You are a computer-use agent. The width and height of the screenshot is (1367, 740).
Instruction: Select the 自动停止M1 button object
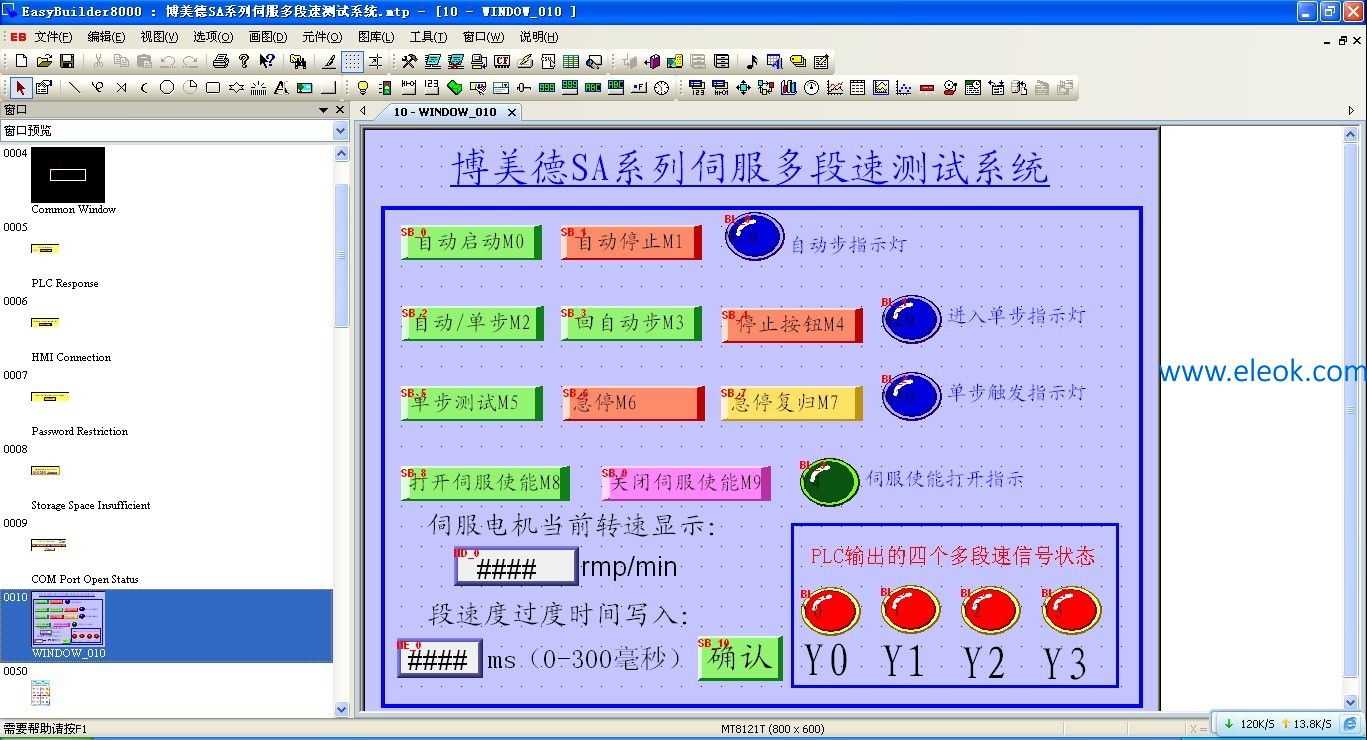pos(631,243)
